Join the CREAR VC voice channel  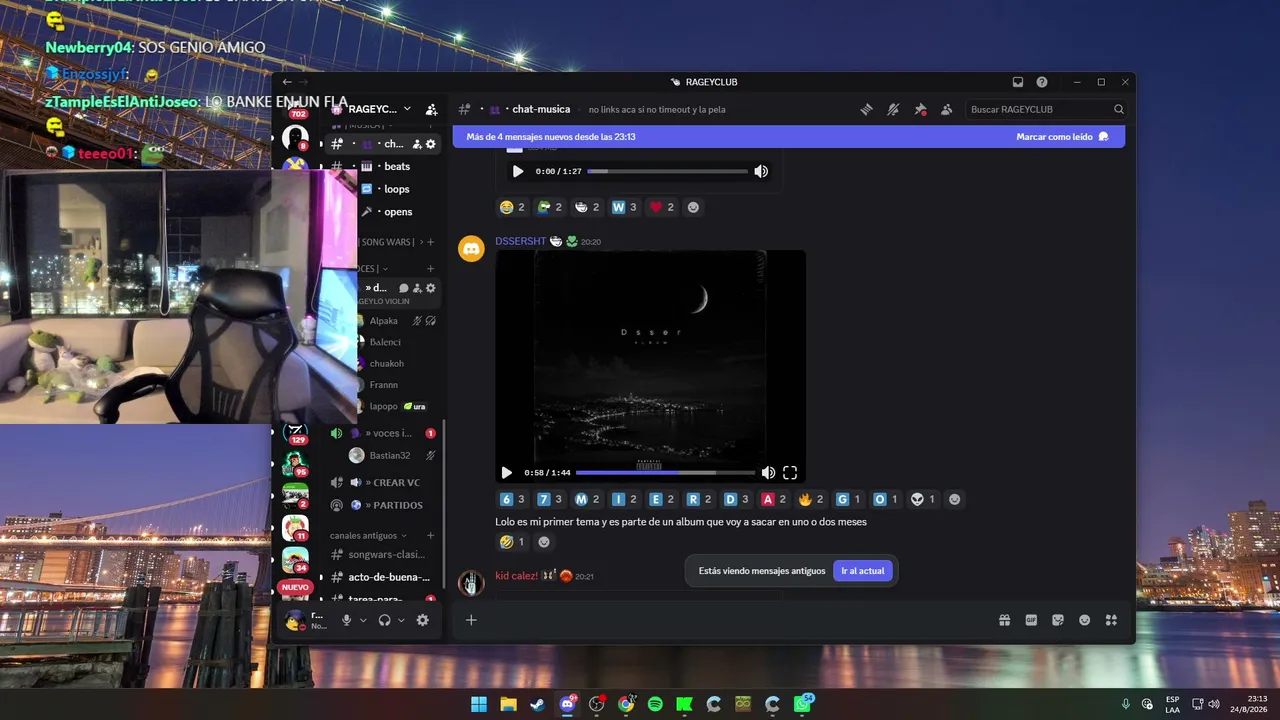coord(384,482)
